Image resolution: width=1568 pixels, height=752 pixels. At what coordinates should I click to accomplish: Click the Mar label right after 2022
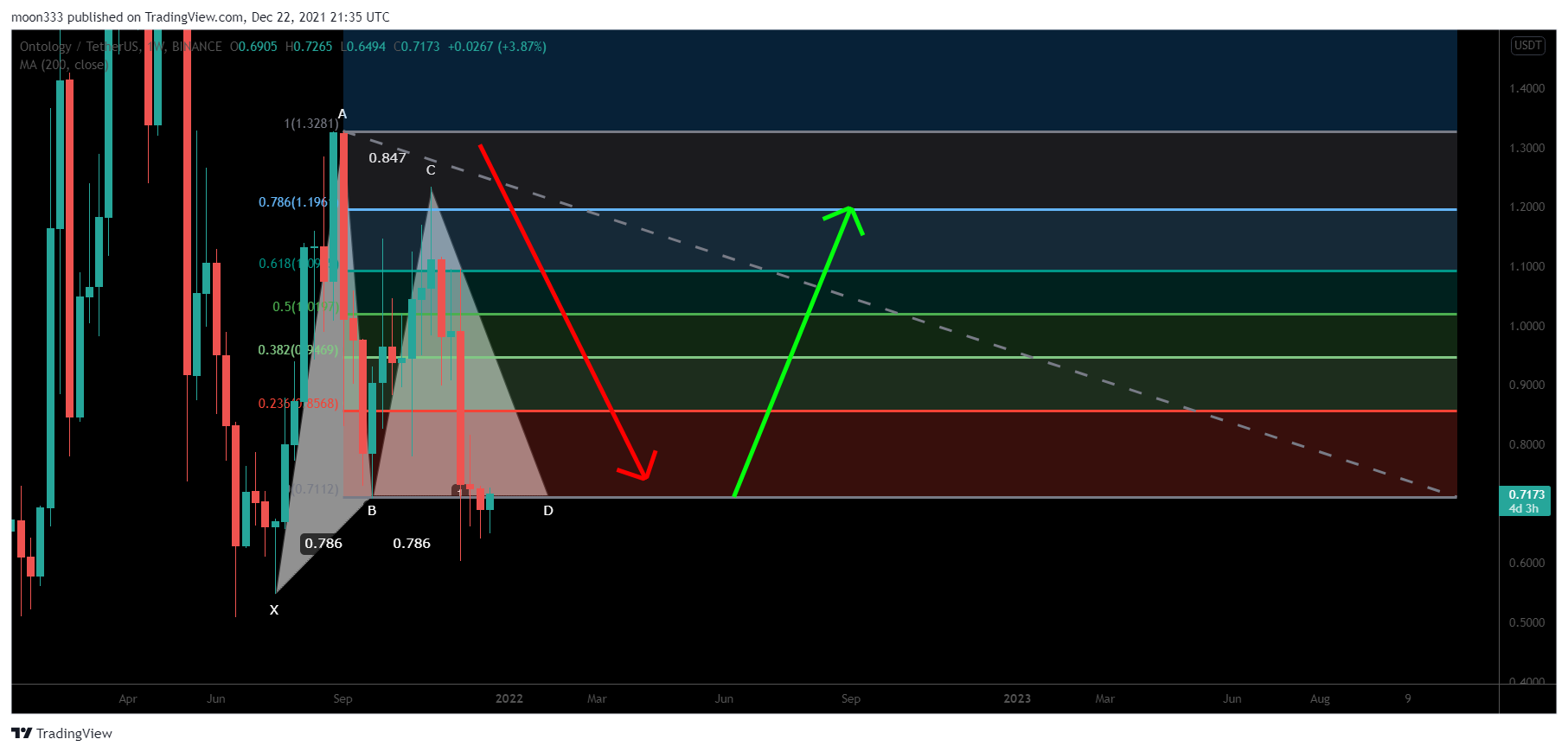597,698
